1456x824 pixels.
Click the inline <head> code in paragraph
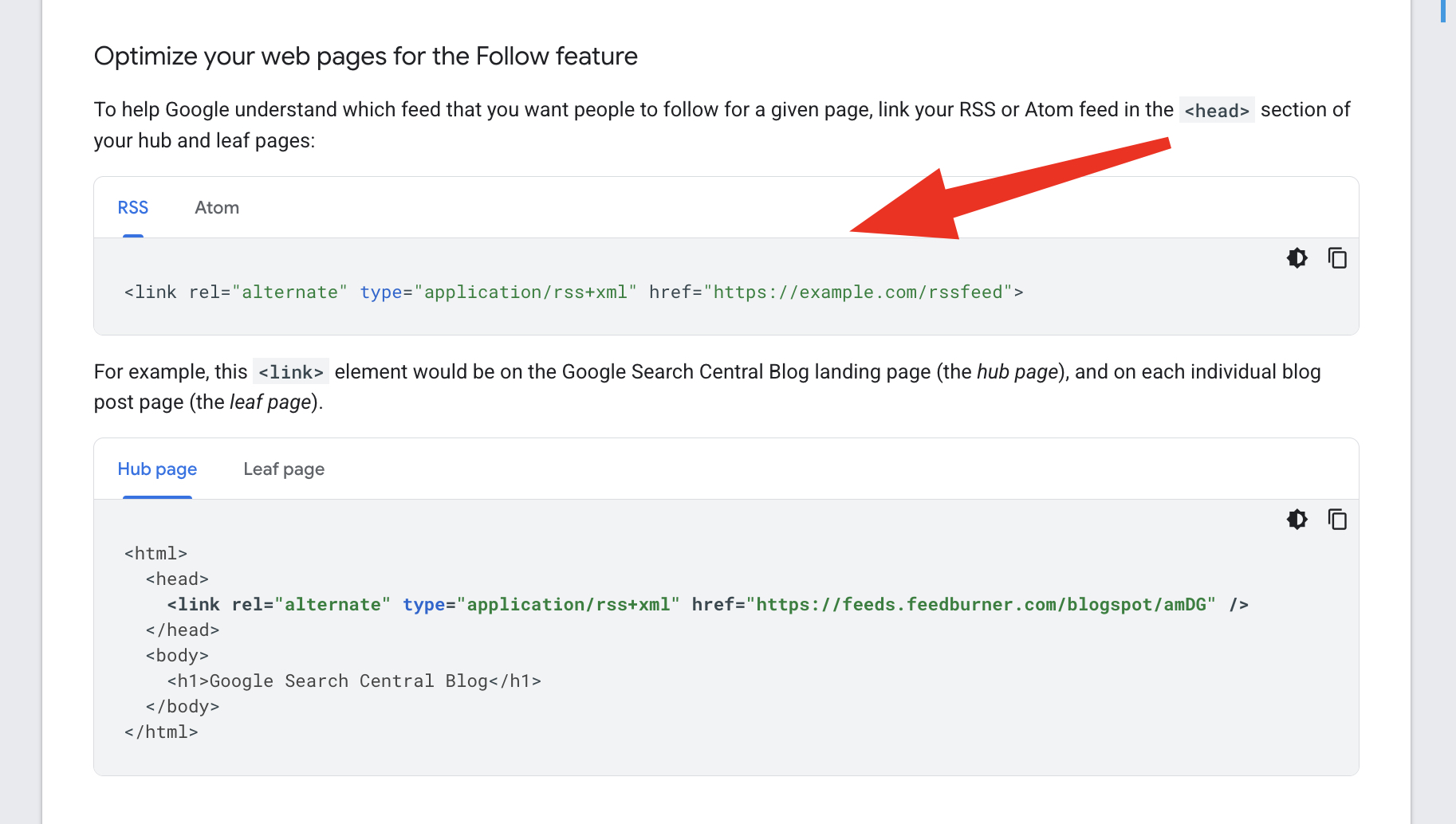point(1216,111)
